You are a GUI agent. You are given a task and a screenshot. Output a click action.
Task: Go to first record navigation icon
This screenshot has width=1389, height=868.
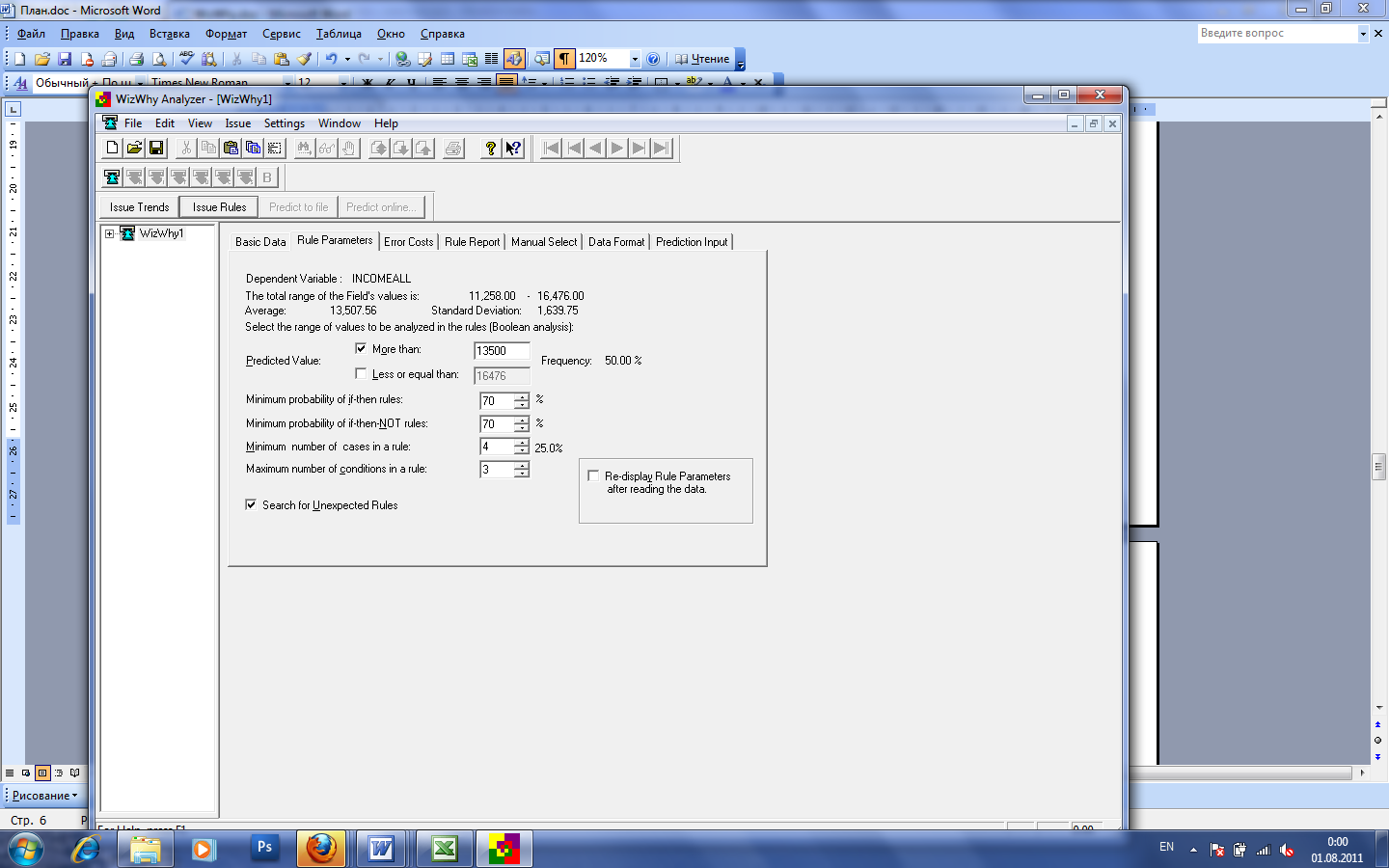[551, 148]
